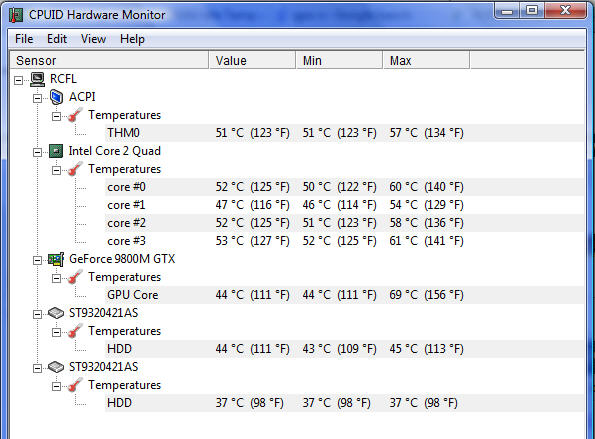
Task: Click the thermometer icon under ACPI
Action: click(75, 115)
